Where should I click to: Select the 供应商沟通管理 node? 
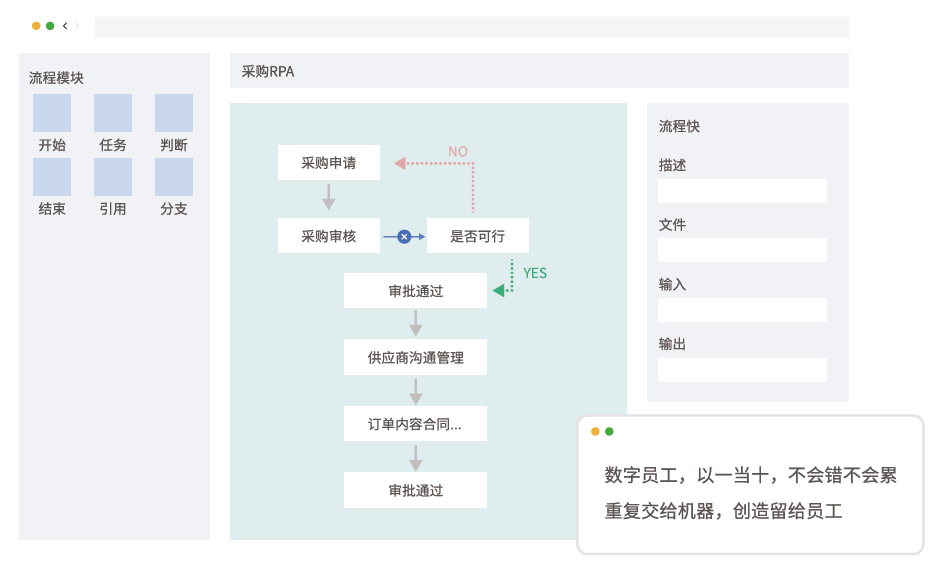pos(415,357)
